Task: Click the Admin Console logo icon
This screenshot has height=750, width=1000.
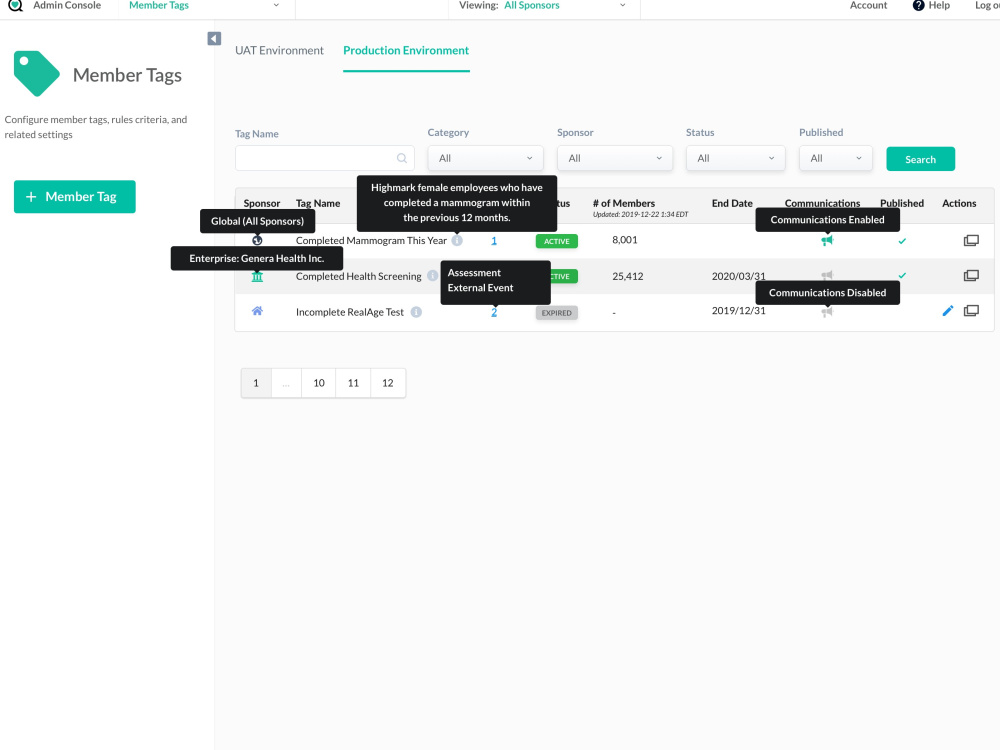Action: click(x=15, y=5)
